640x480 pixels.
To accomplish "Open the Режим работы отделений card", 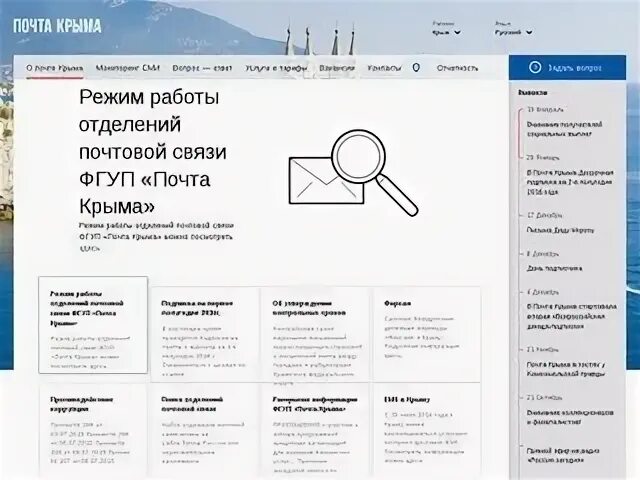I will pyautogui.click(x=93, y=324).
